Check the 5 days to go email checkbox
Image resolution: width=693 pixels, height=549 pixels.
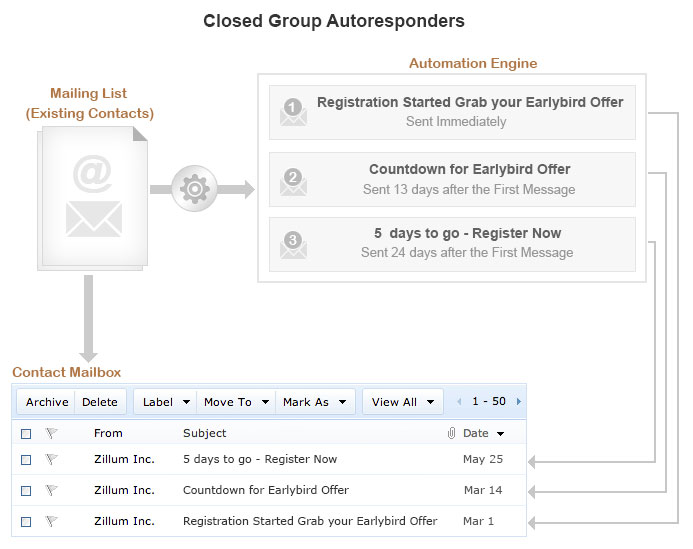point(26,460)
